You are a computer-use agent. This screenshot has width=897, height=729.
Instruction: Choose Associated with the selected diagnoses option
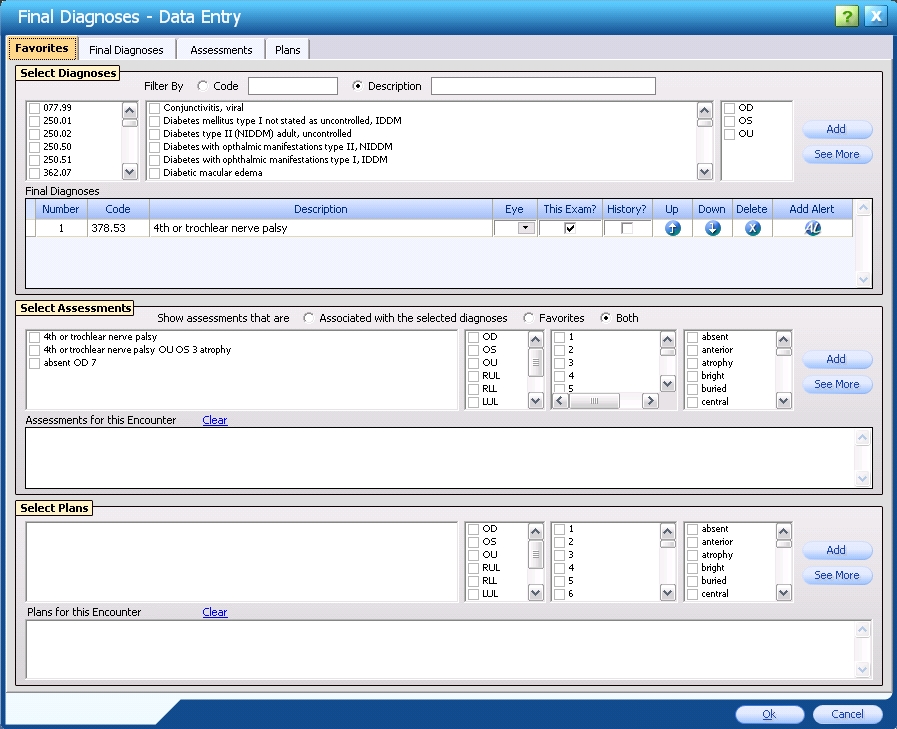309,318
